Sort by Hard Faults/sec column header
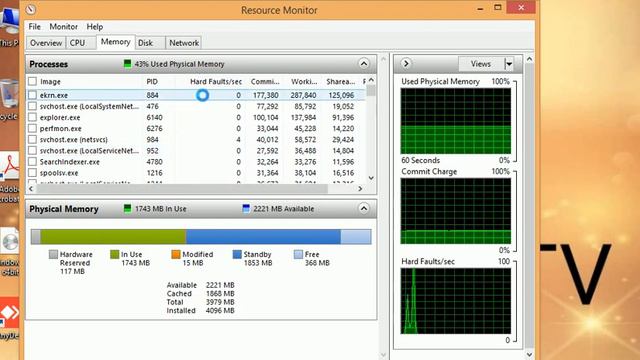 coord(216,82)
